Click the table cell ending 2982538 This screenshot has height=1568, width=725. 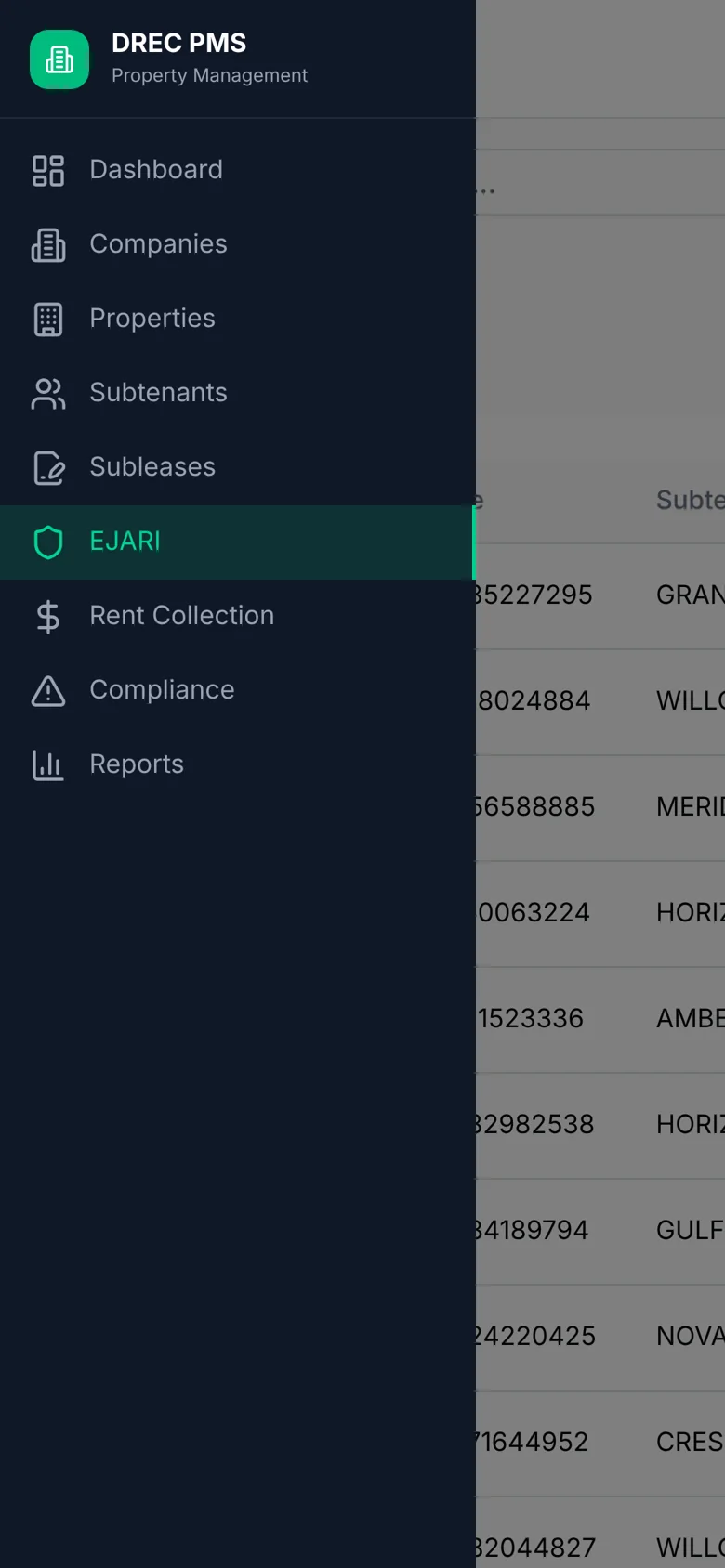click(534, 1125)
